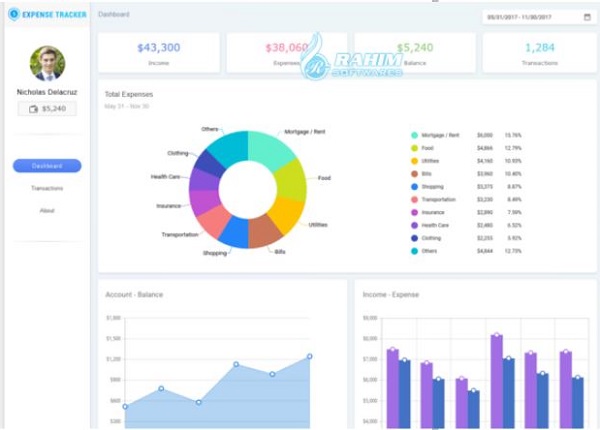The width and height of the screenshot is (600, 430).
Task: Go to Transactions in the sidebar
Action: 47,188
